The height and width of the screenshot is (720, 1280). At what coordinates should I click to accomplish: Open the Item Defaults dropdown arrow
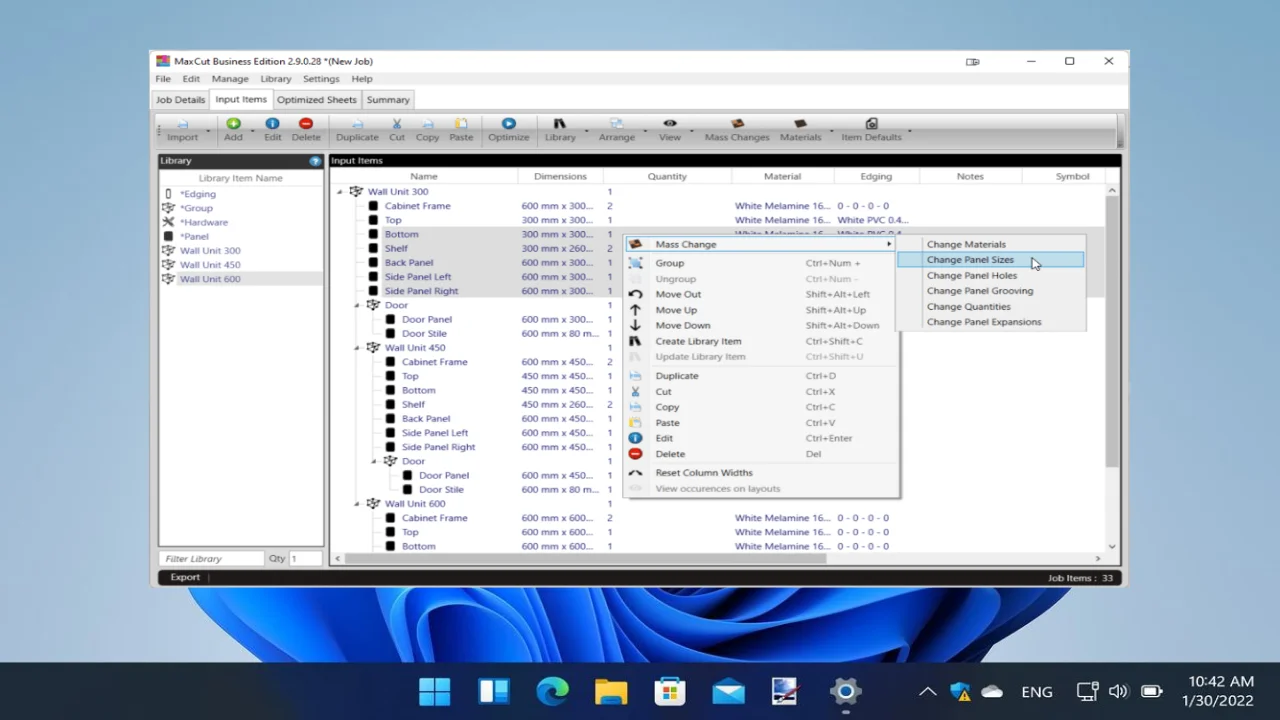(908, 130)
